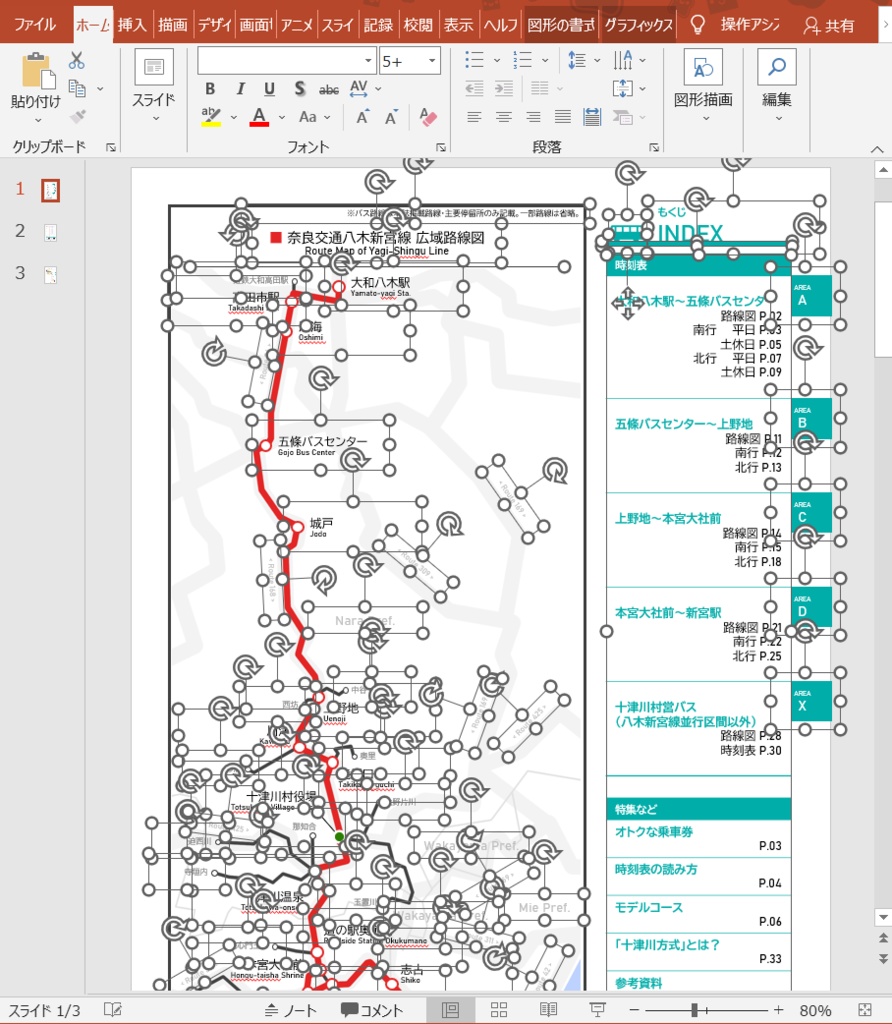
Task: Click the Share (共有) button
Action: (829, 25)
